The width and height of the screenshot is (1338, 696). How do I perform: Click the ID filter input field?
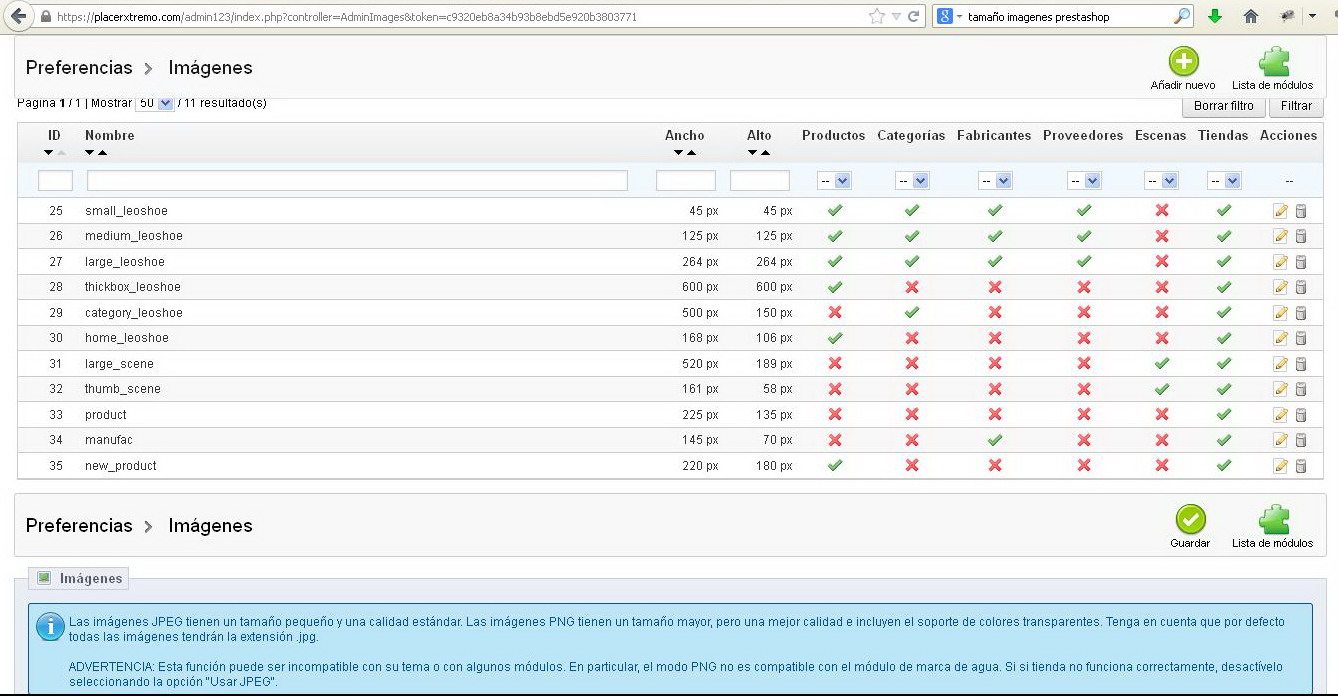pyautogui.click(x=55, y=181)
